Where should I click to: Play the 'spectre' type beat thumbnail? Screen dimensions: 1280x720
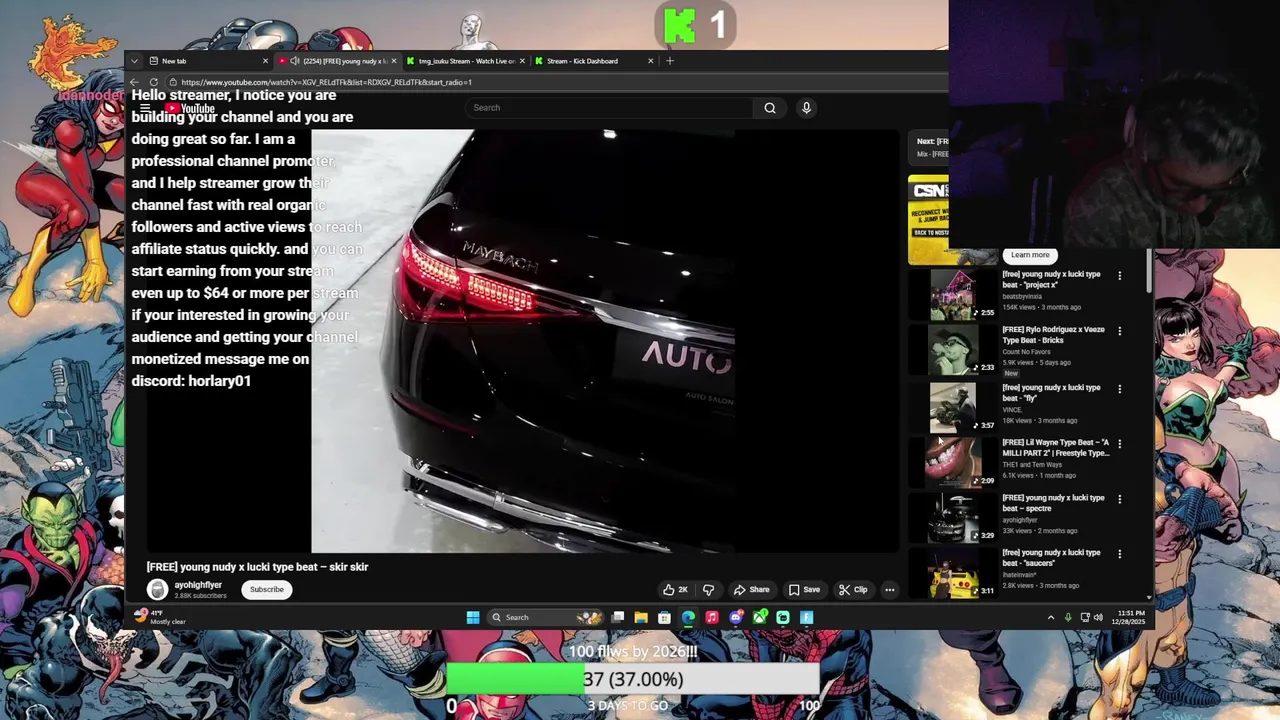coord(953,516)
